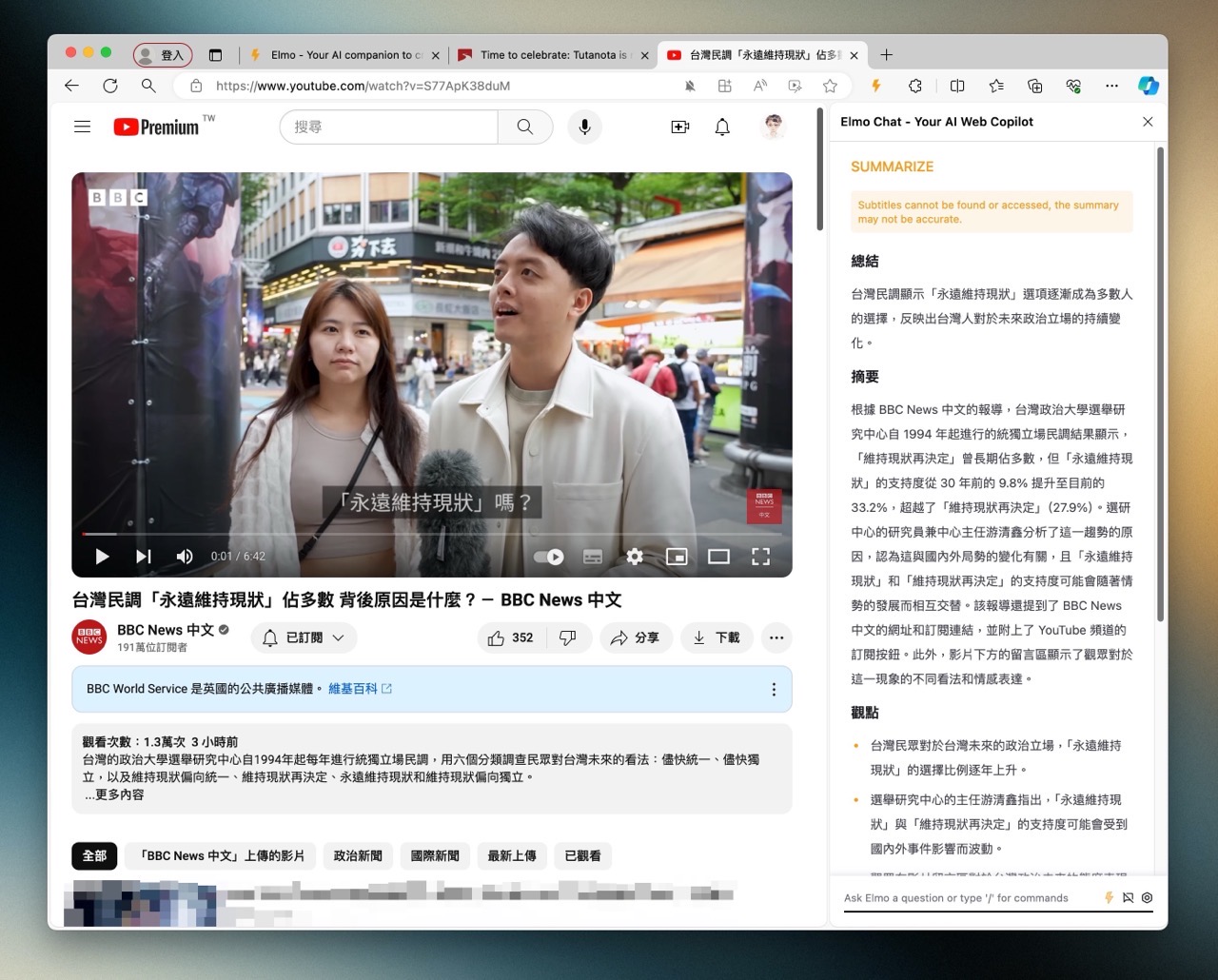Open the YouTube create video icon
The image size is (1218, 980).
click(x=680, y=127)
